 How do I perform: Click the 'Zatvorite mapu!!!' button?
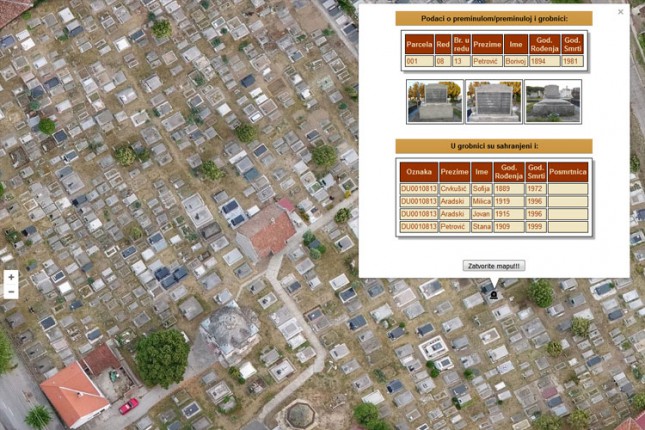494,266
